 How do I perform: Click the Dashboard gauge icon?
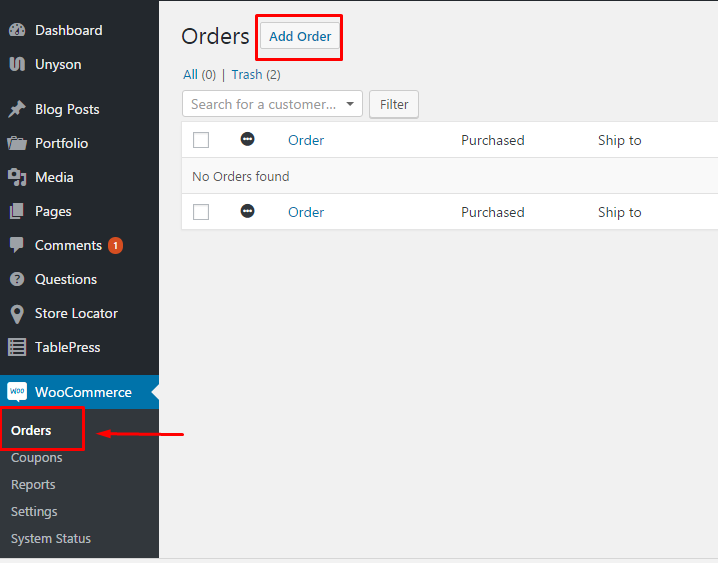point(17,30)
